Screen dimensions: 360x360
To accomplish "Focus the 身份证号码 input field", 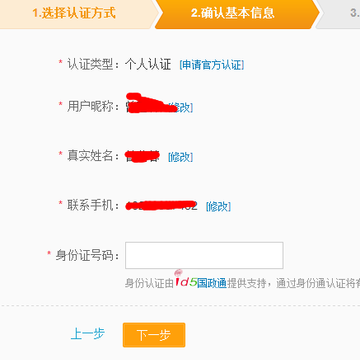I will click(x=204, y=255).
